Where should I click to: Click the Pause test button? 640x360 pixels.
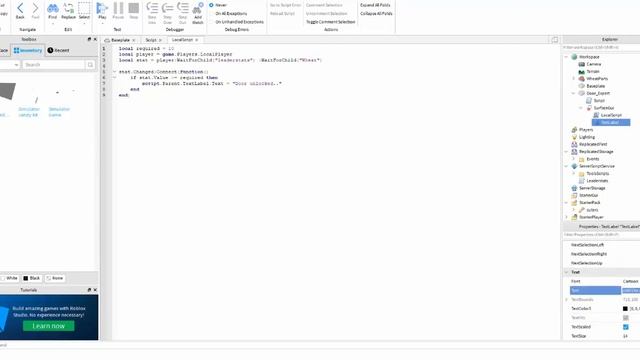[118, 11]
